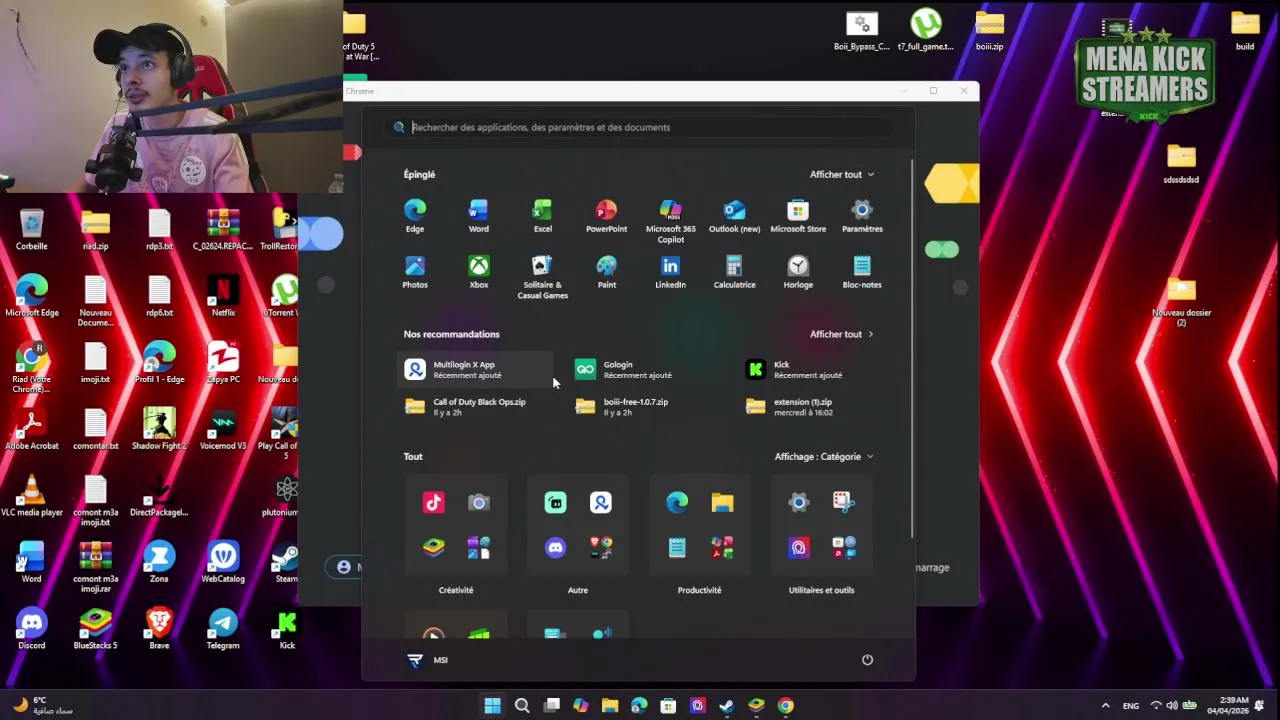Click the Windows Start button on taskbar
This screenshot has height=720, width=1280.
(492, 706)
